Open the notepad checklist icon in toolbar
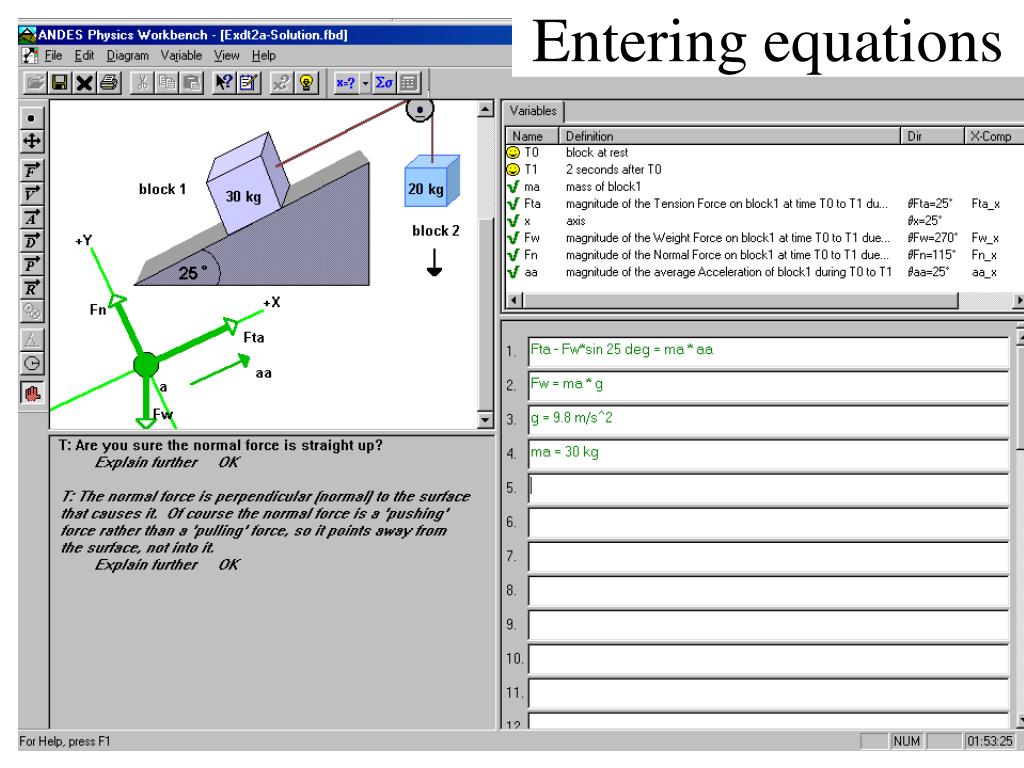This screenshot has height=768, width=1024. (249, 83)
